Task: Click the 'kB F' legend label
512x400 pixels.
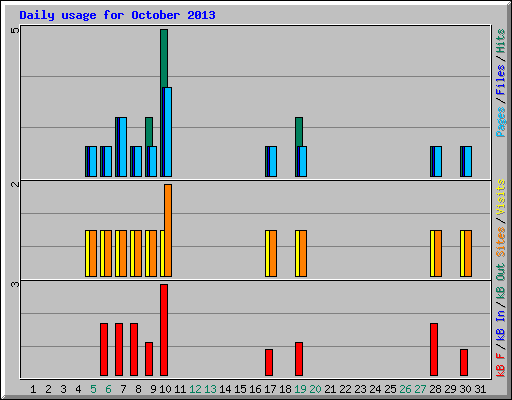Action: click(x=501, y=365)
